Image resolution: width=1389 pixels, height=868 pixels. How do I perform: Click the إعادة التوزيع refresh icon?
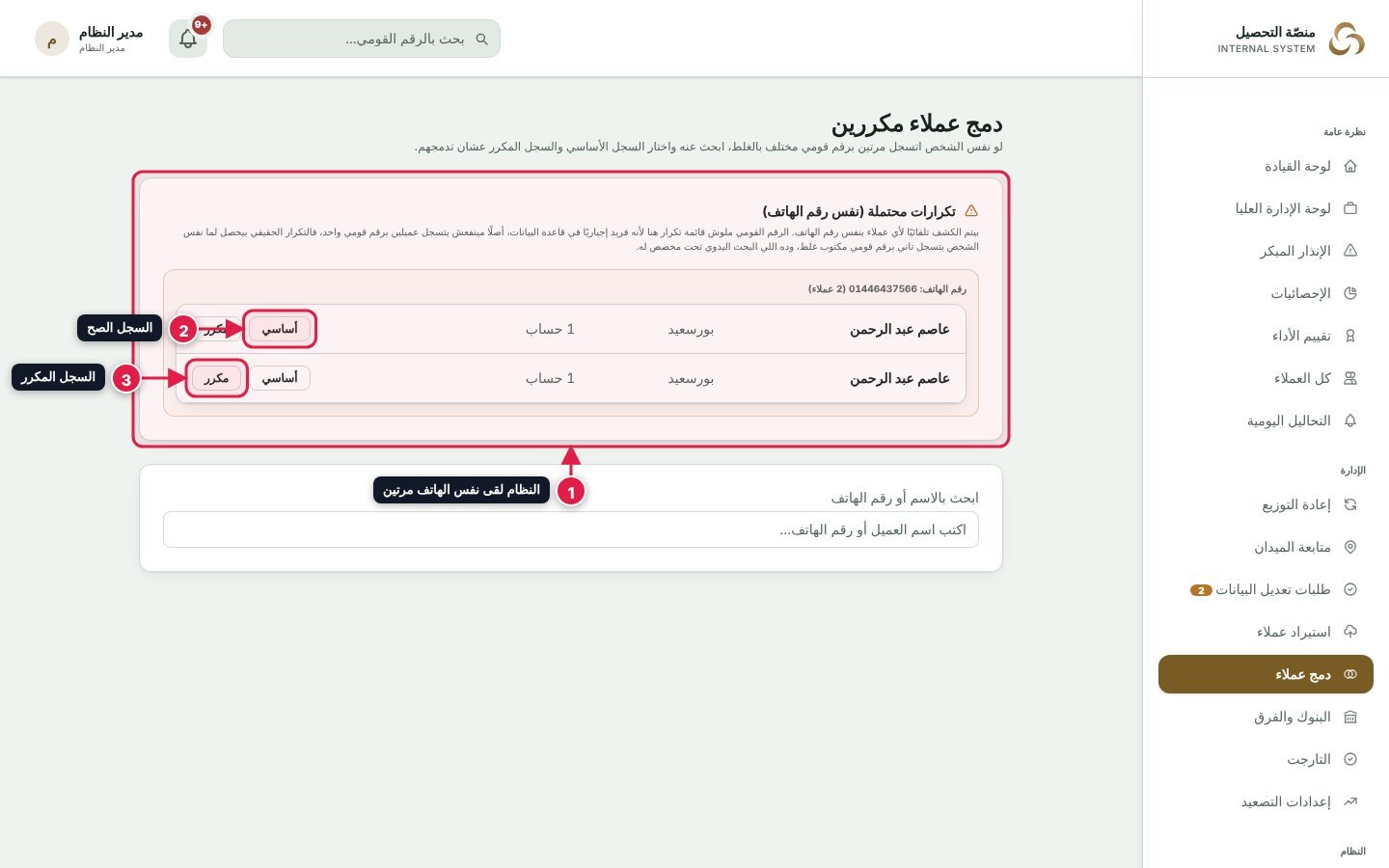click(1350, 504)
